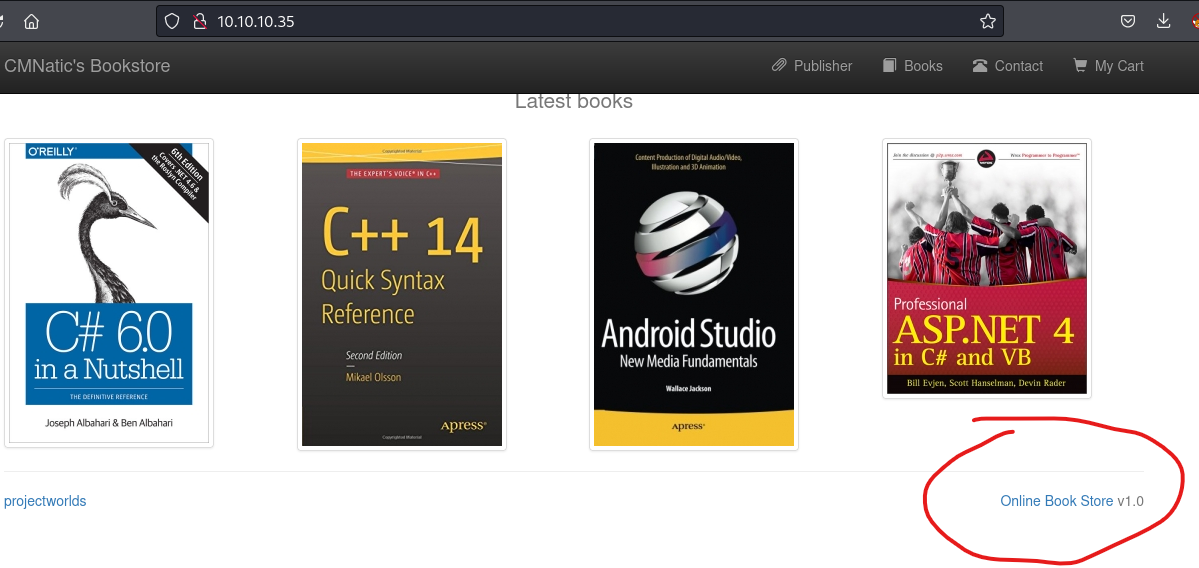Open the projectworlds footer link
The width and height of the screenshot is (1199, 568).
(45, 501)
